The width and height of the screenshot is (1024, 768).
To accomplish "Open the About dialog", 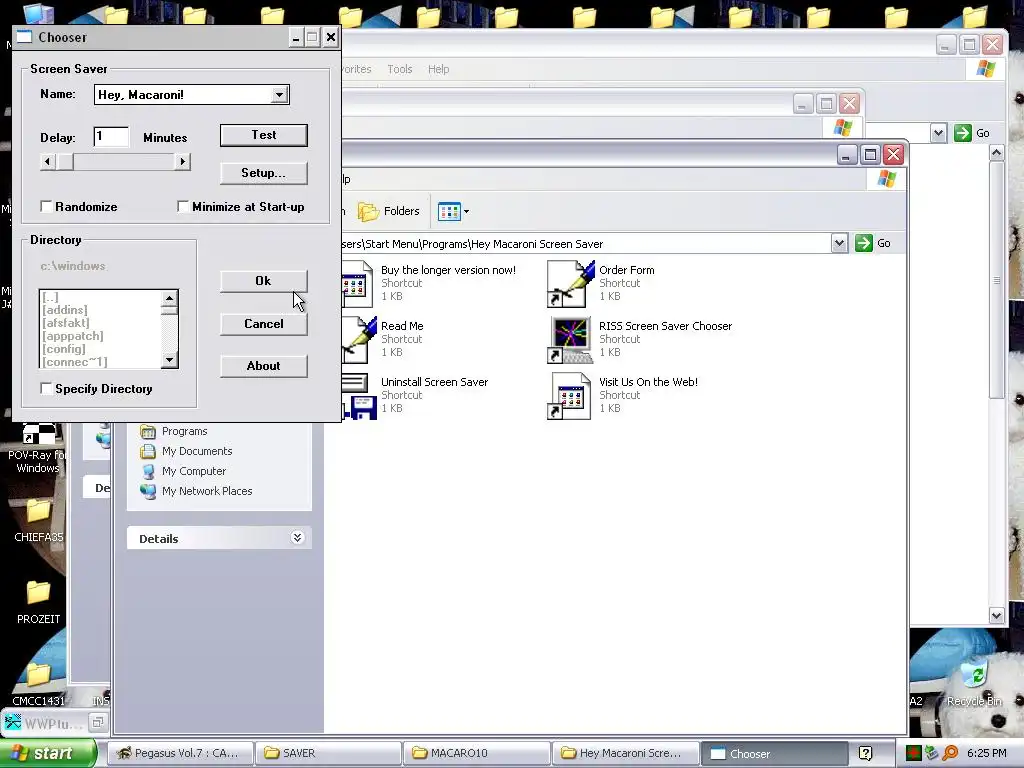I will pos(264,366).
